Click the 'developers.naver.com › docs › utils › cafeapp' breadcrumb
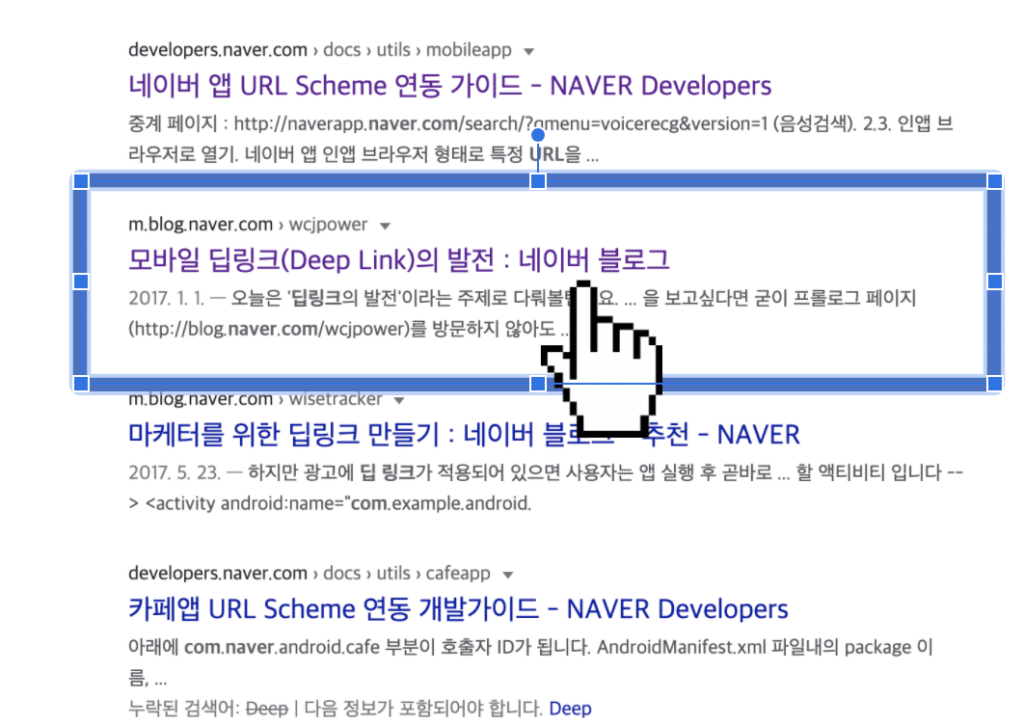 pyautogui.click(x=309, y=573)
